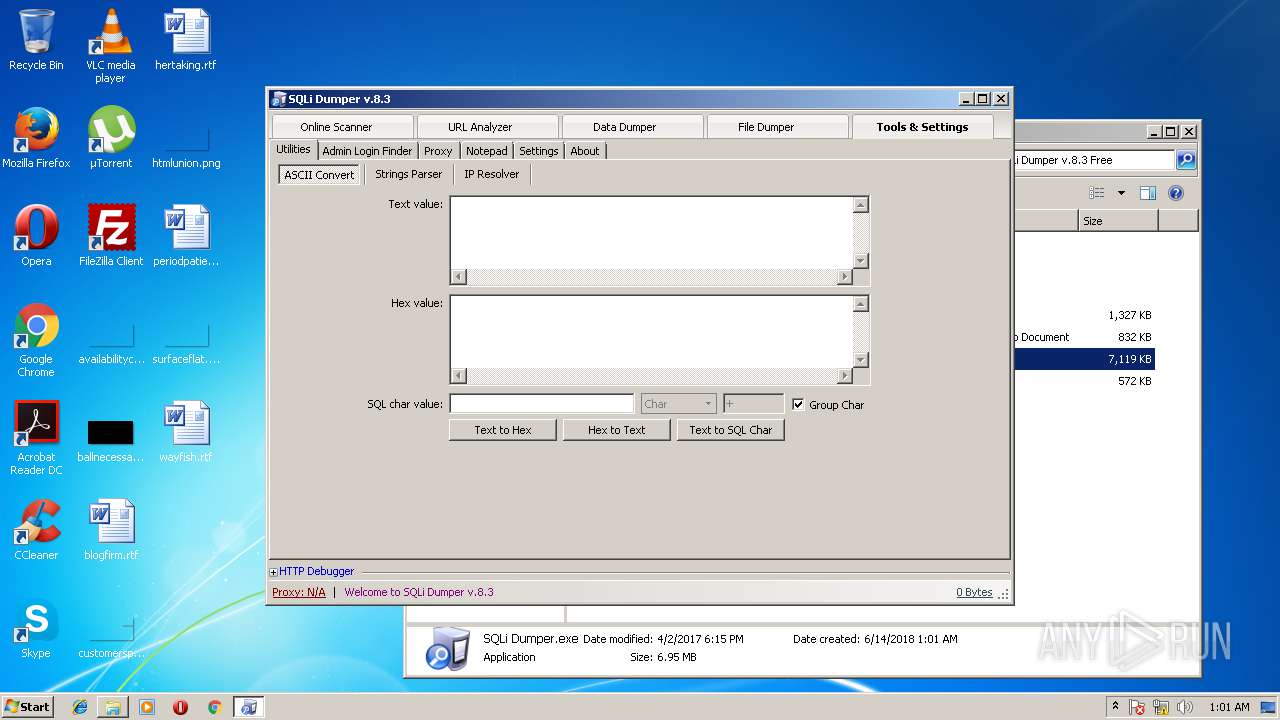
Task: Select Strings Parser utility tab
Action: coord(408,174)
